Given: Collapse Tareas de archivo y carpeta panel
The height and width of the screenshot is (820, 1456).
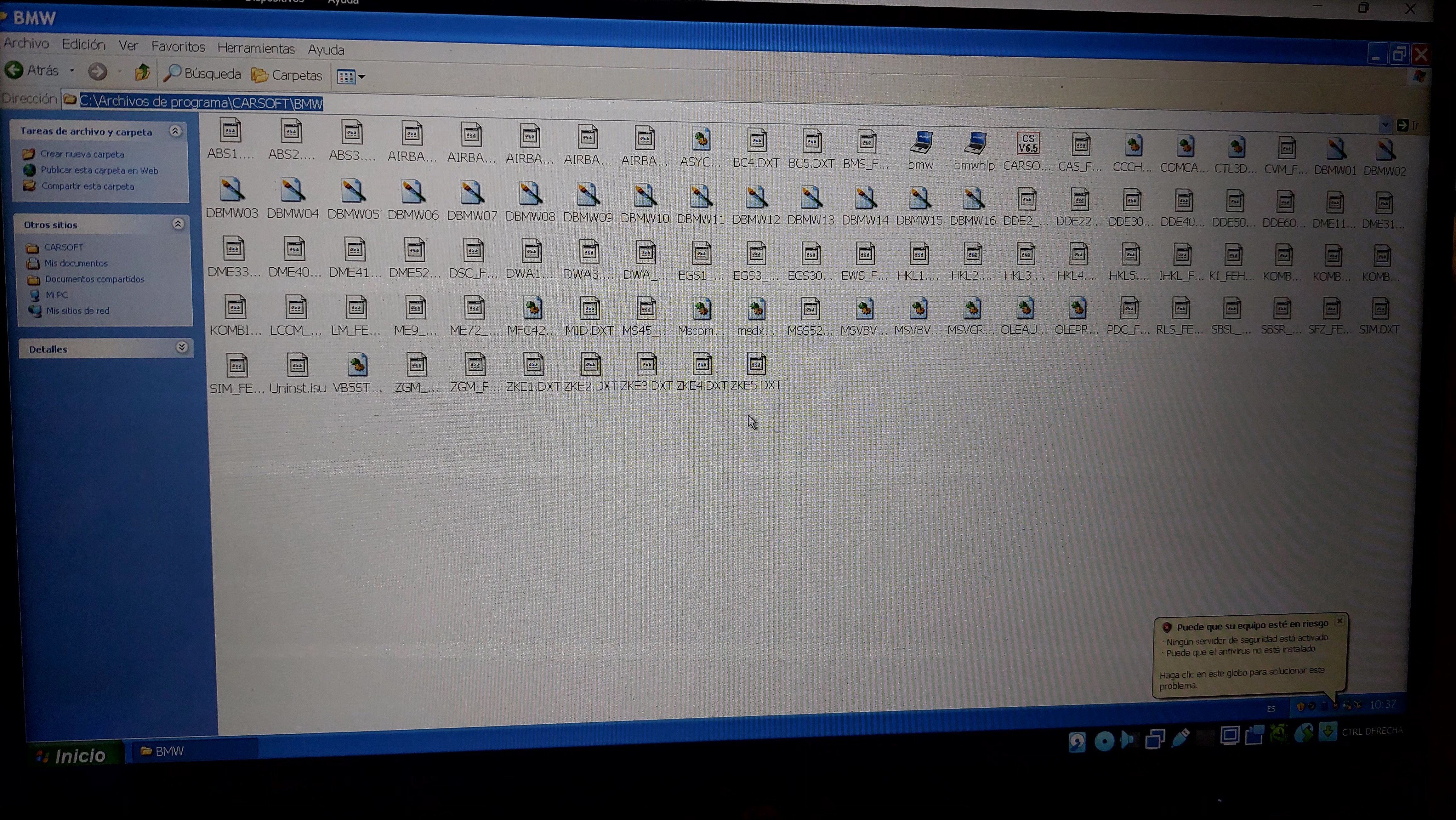Looking at the screenshot, I should (x=175, y=131).
